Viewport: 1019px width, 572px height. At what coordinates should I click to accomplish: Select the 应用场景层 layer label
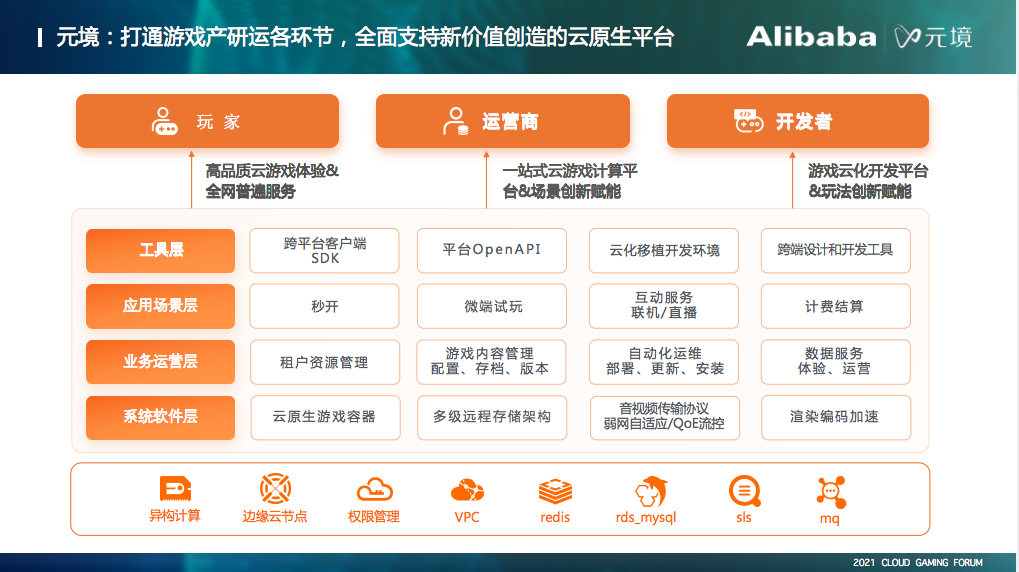pos(161,306)
